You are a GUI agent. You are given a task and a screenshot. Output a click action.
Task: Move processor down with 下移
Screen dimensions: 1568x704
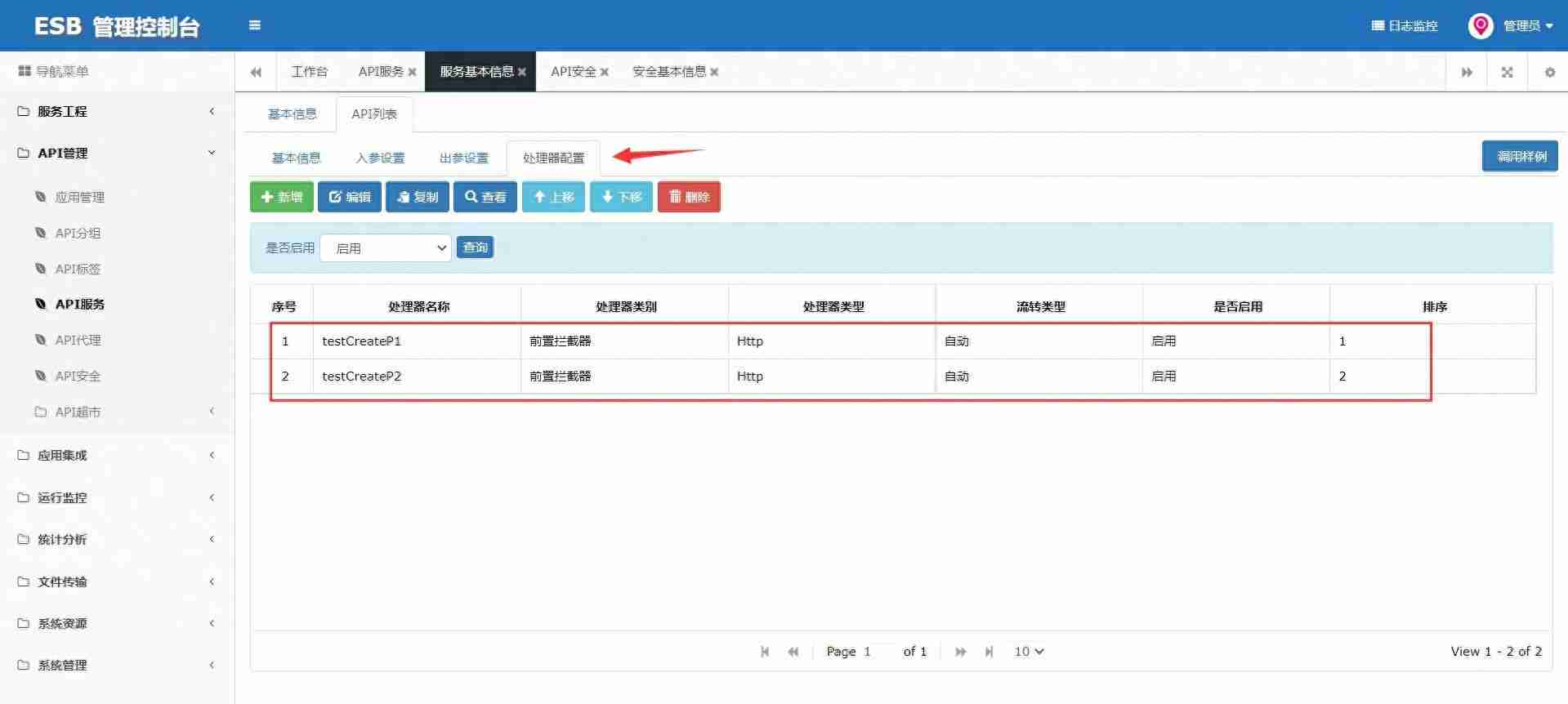(x=621, y=197)
